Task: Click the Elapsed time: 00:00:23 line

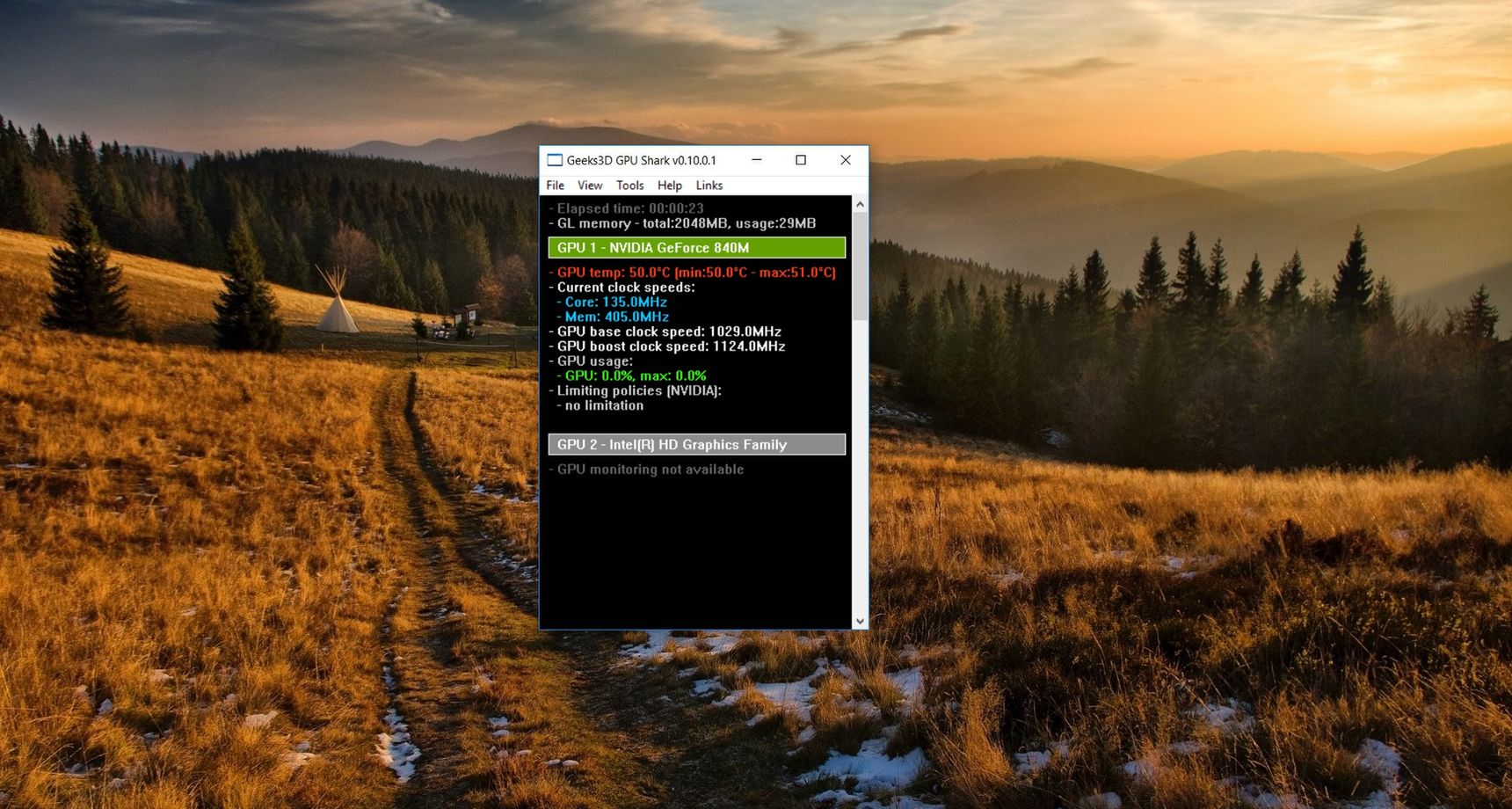Action: 626,208
